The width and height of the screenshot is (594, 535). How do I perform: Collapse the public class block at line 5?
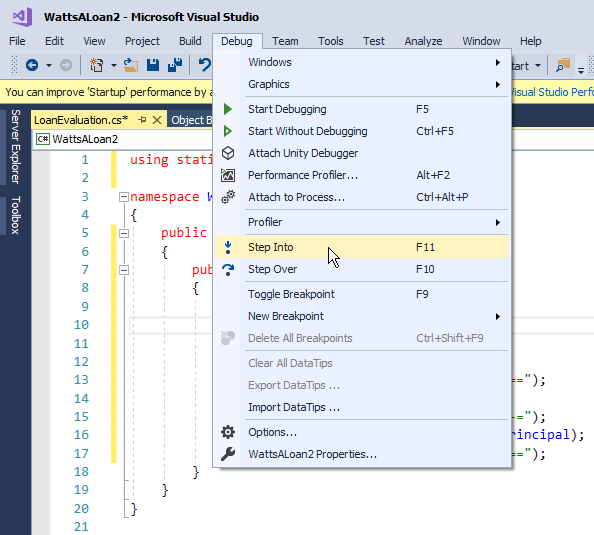coord(123,233)
